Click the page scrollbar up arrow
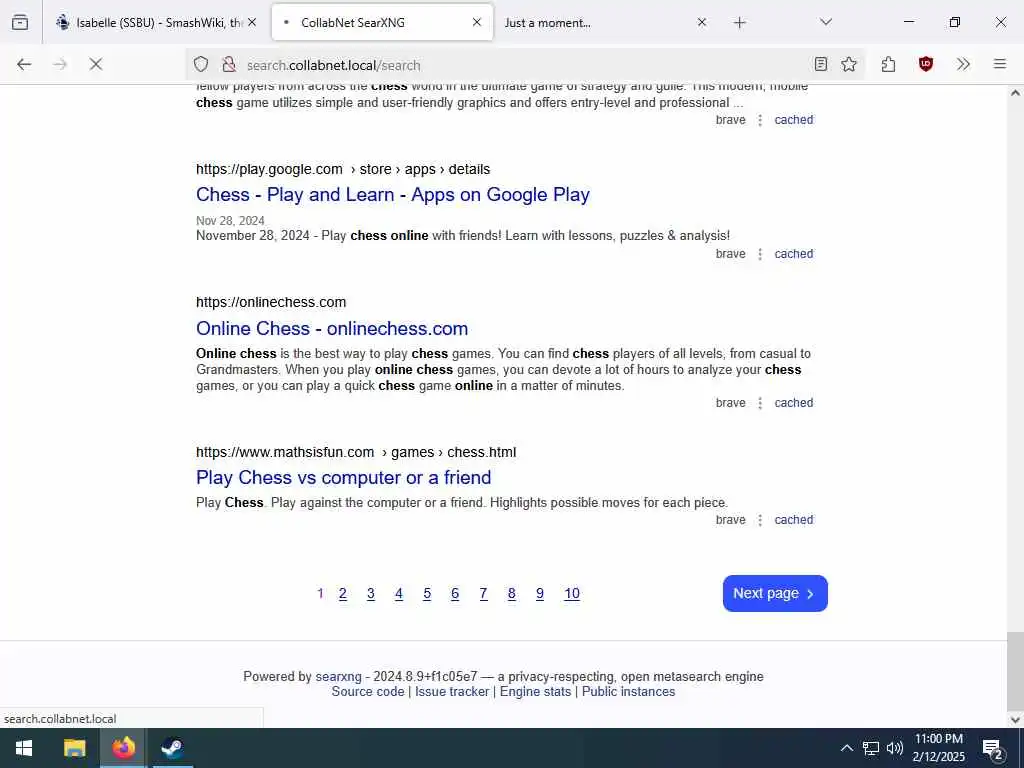1024x768 pixels. 1015,93
